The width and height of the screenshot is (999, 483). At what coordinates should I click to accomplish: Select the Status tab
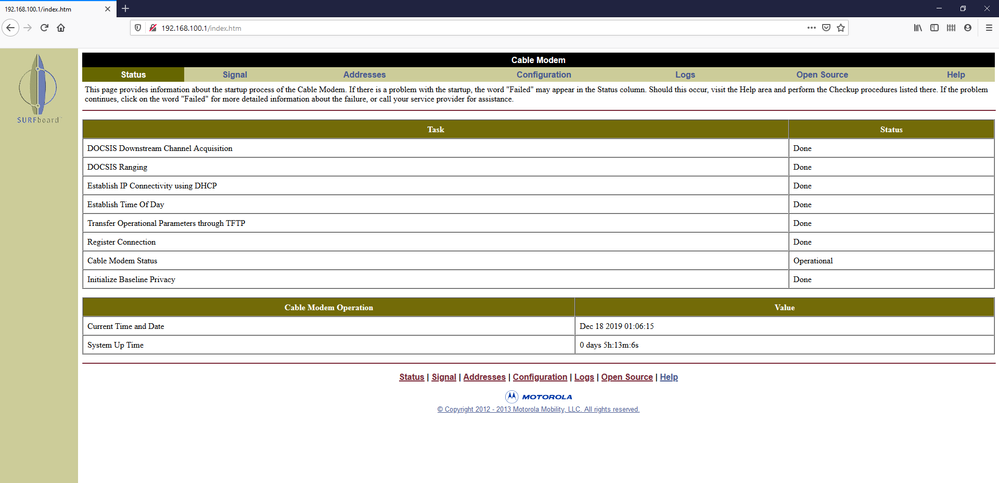(133, 75)
